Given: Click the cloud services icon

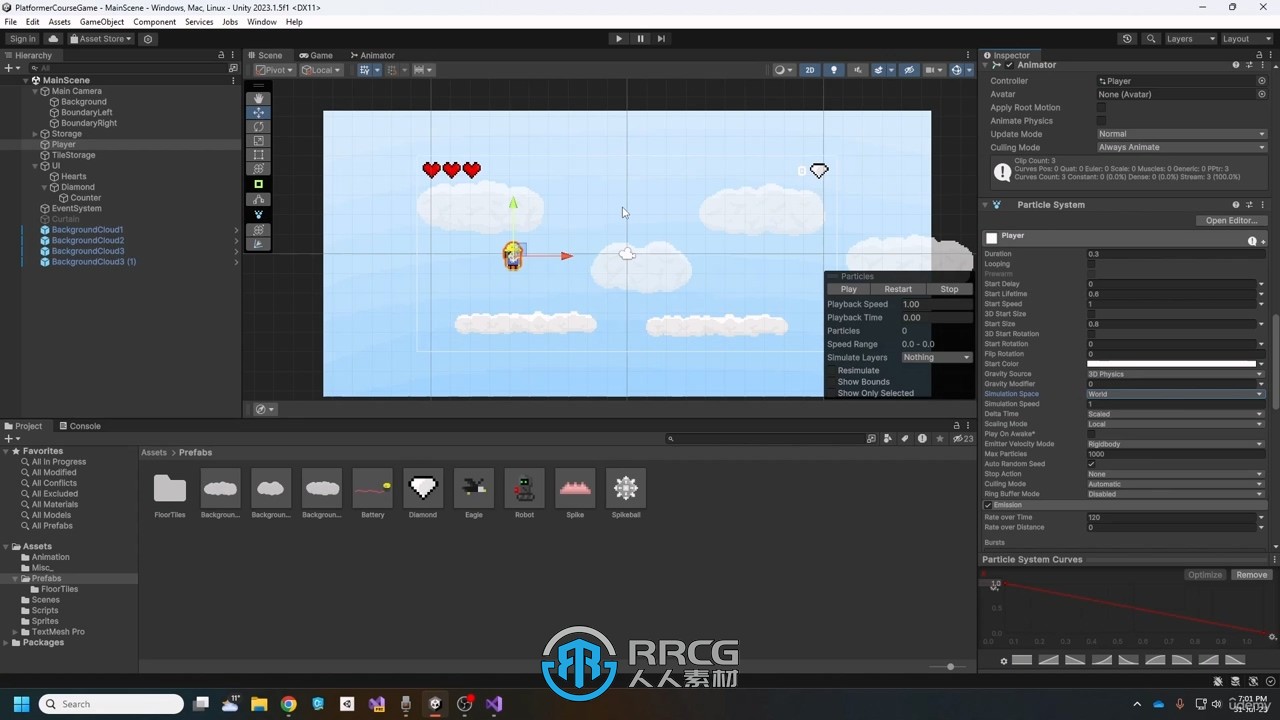Looking at the screenshot, I should tap(53, 39).
